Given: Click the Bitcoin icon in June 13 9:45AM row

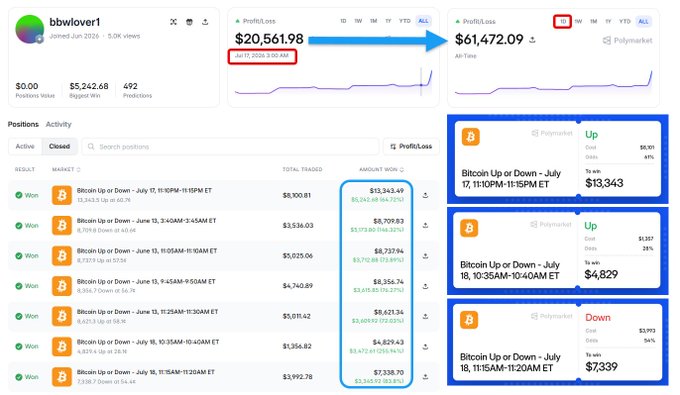Looking at the screenshot, I should (x=62, y=286).
